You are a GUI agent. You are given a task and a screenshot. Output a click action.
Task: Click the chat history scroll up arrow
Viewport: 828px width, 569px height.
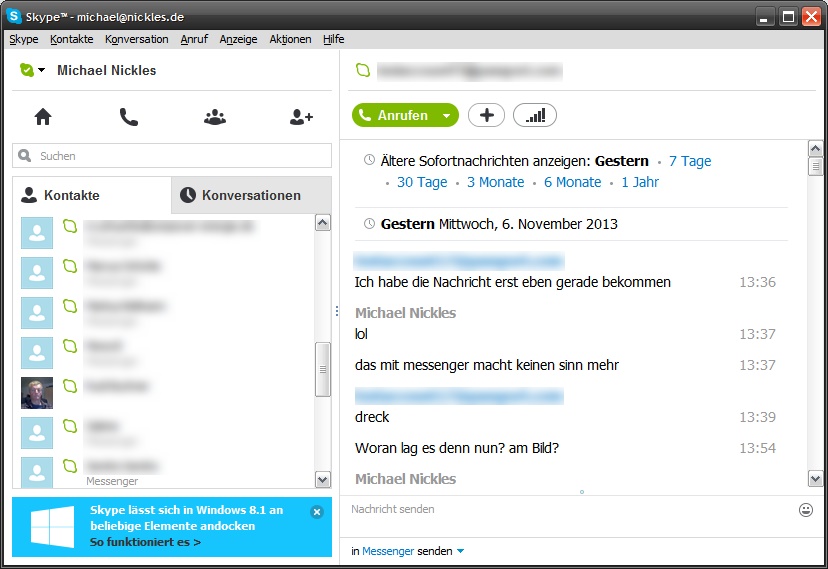point(815,149)
